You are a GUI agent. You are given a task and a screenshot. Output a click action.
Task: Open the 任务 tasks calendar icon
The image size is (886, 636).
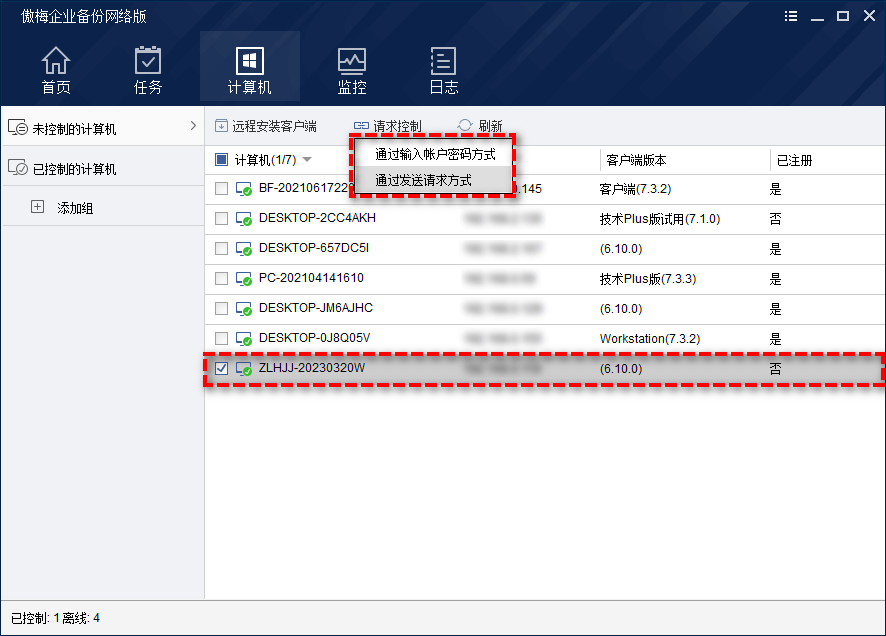click(148, 61)
